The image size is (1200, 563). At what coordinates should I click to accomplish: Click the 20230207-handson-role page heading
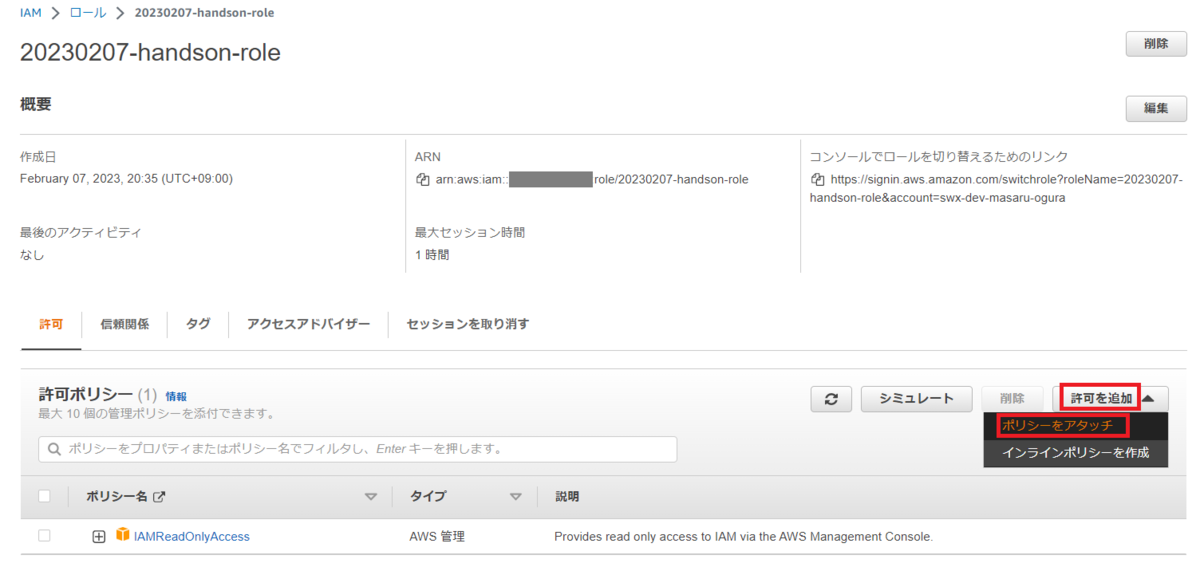(150, 53)
